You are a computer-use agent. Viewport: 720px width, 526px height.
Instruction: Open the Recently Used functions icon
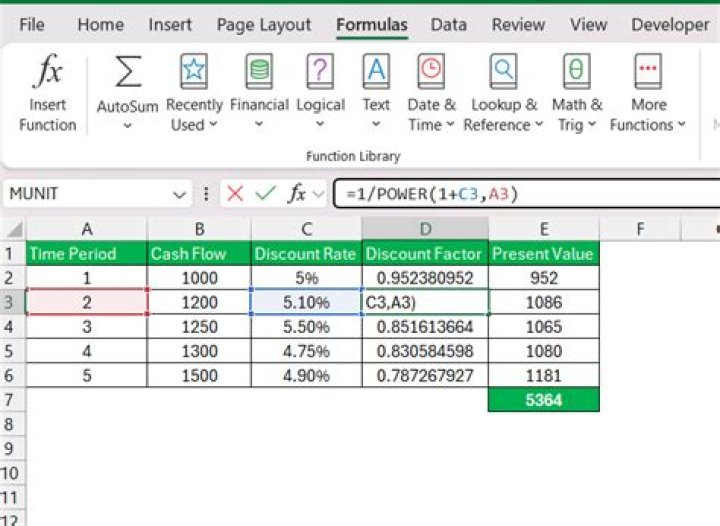[194, 72]
